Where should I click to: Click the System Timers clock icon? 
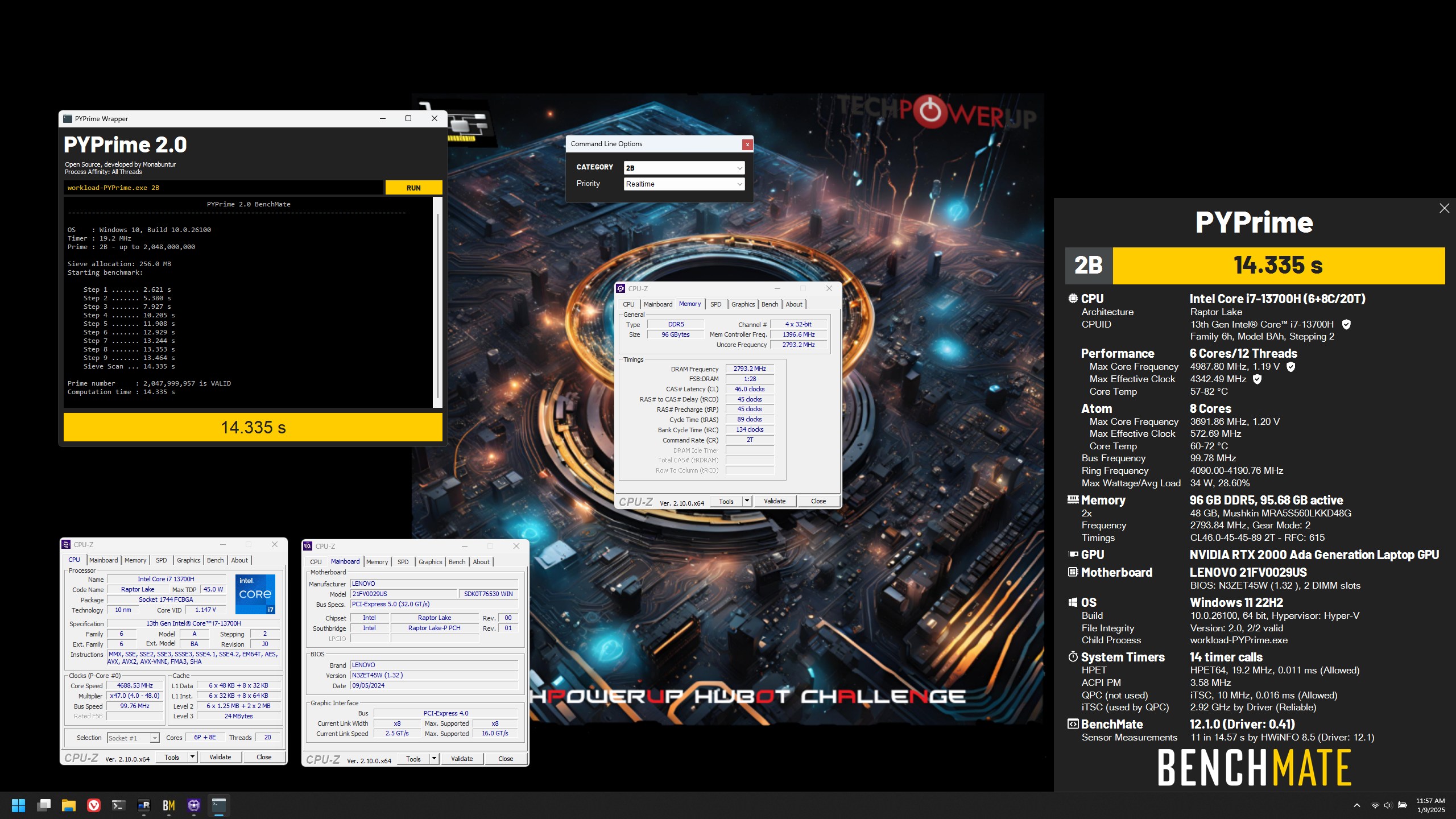pyautogui.click(x=1073, y=657)
